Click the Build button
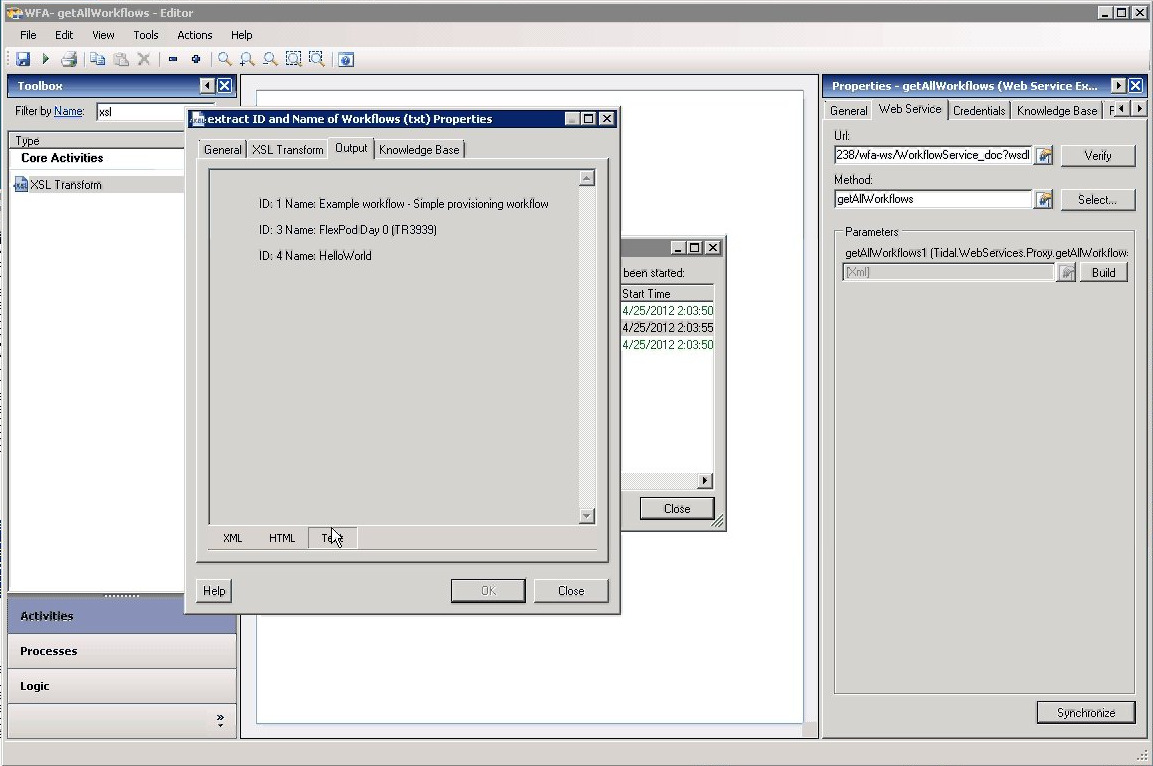The width and height of the screenshot is (1153, 766). (1104, 273)
